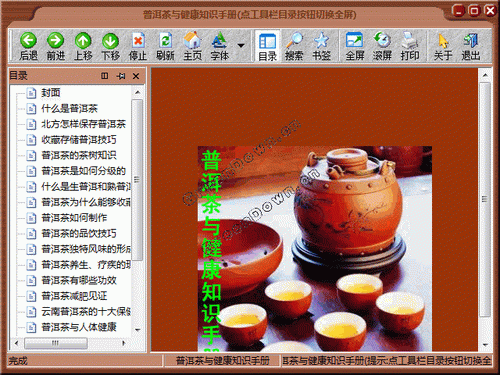The height and width of the screenshot is (375, 500).
Task: Open the 普洱茶如何制作 contents entry
Action: click(74, 218)
